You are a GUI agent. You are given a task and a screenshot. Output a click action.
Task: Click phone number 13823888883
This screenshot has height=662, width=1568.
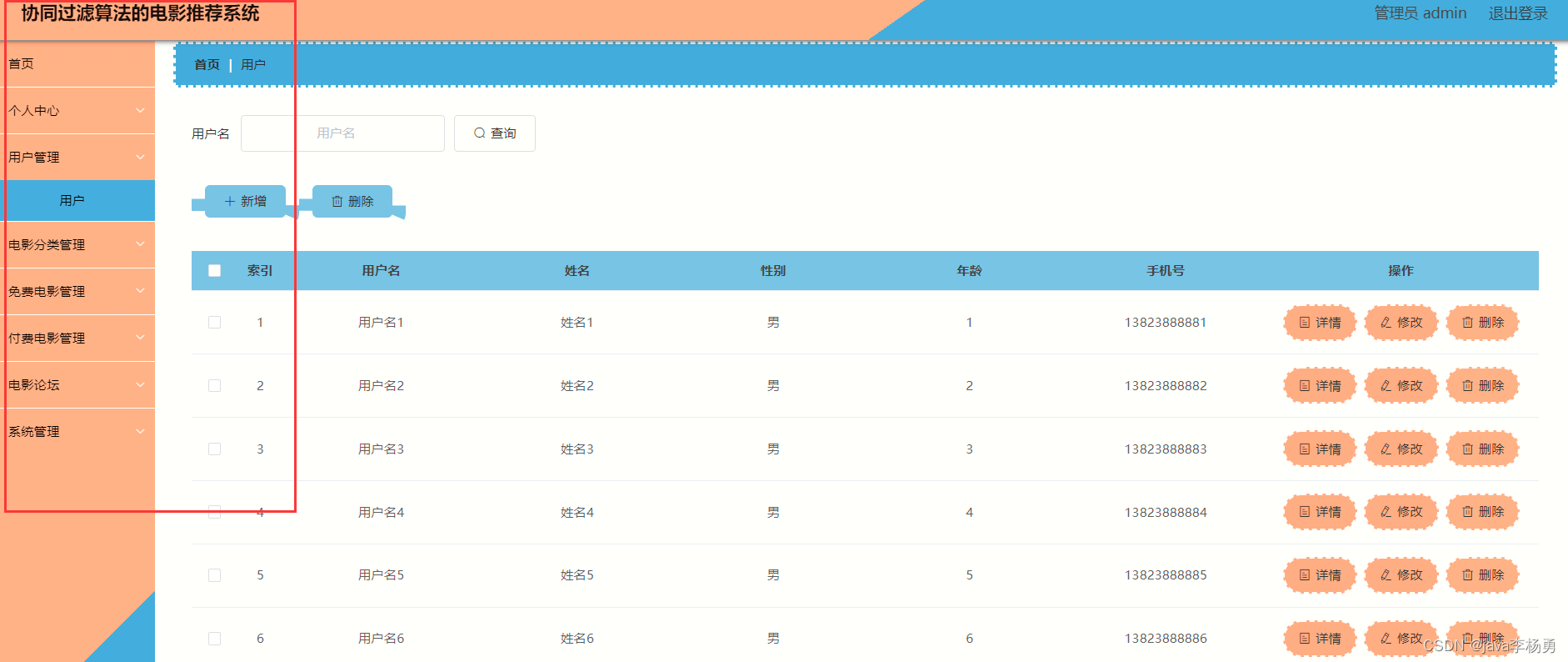(x=1166, y=449)
